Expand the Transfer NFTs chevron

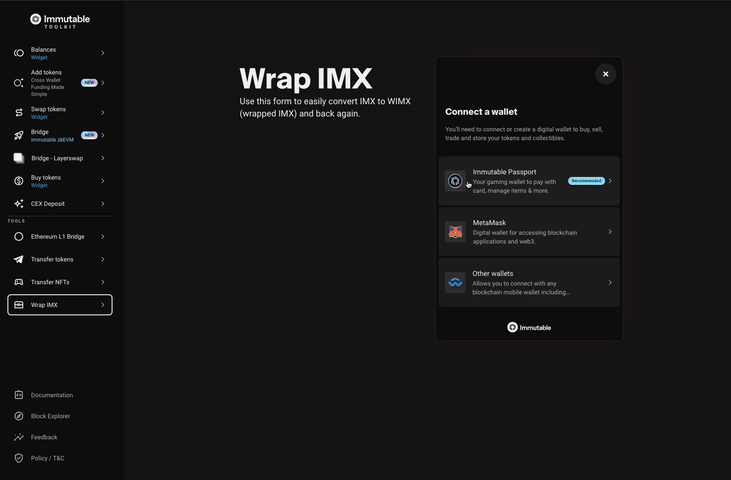(103, 282)
